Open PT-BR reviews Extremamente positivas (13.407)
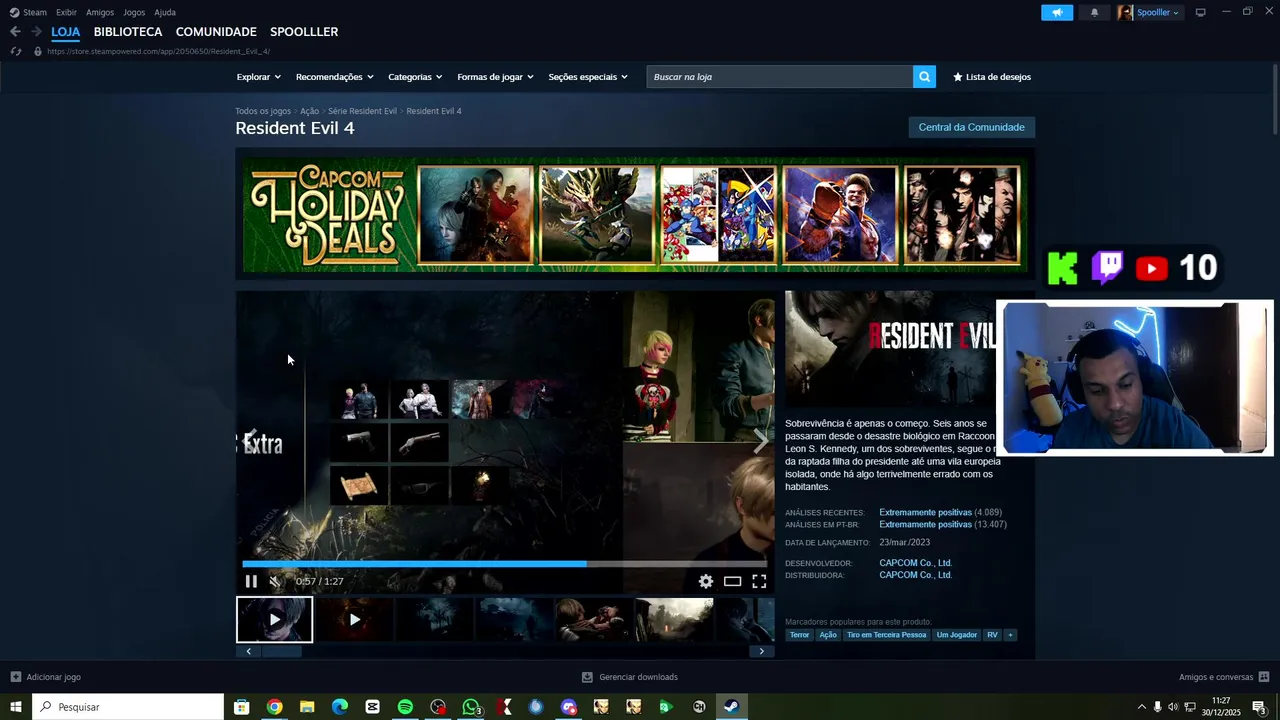 (x=943, y=525)
